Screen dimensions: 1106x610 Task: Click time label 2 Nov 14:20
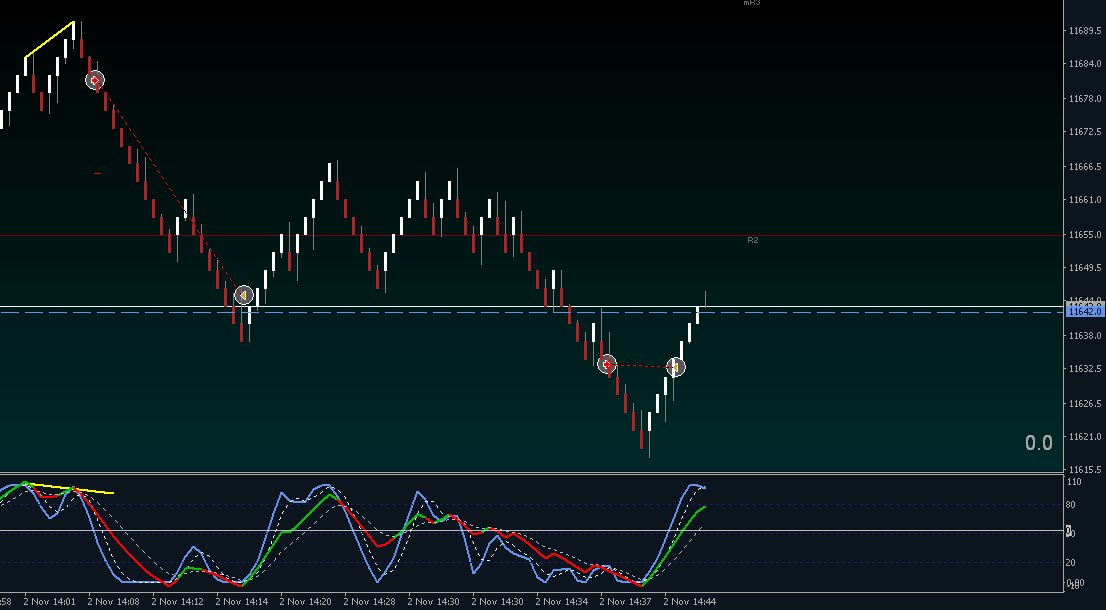305,602
